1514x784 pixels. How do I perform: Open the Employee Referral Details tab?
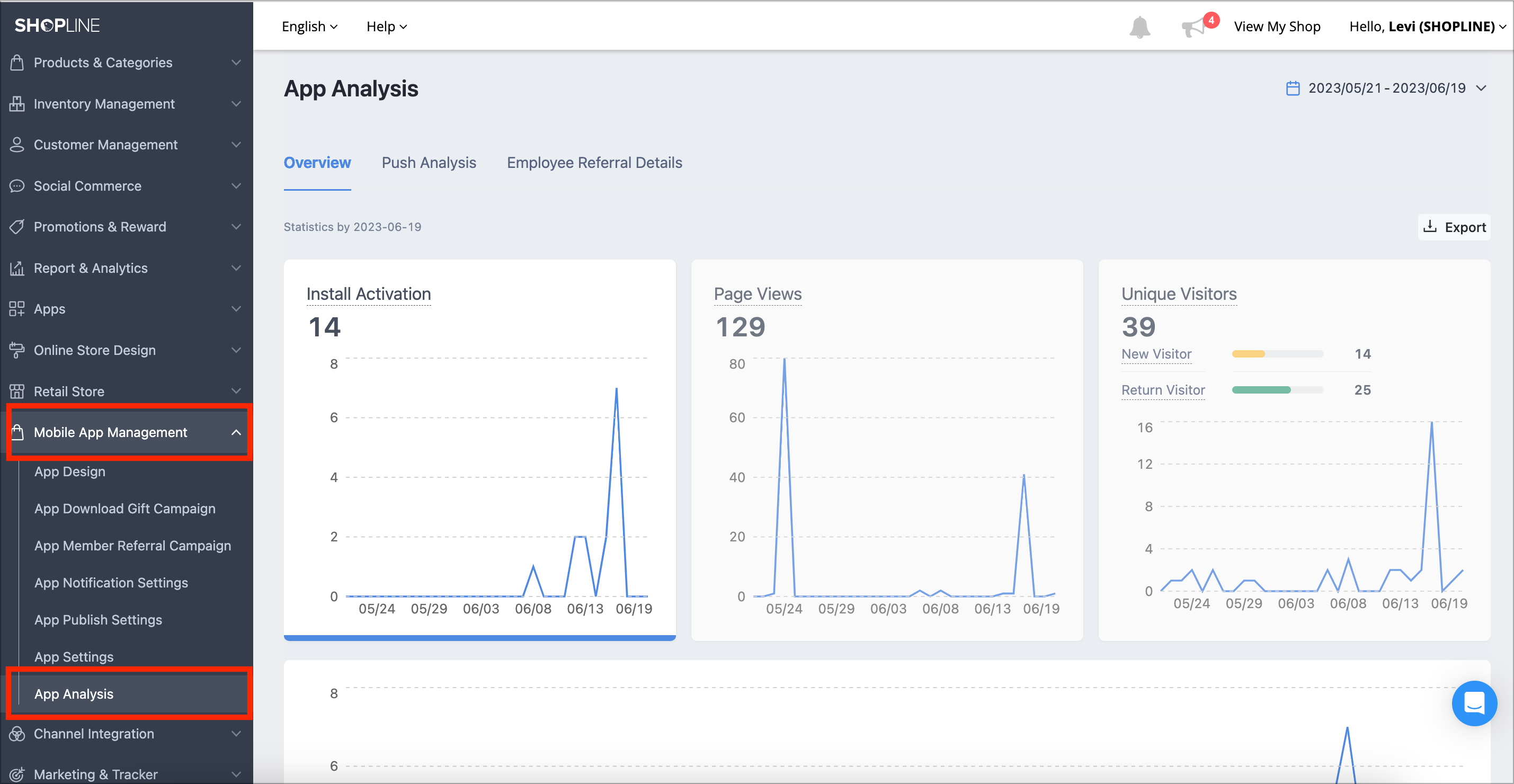[594, 163]
